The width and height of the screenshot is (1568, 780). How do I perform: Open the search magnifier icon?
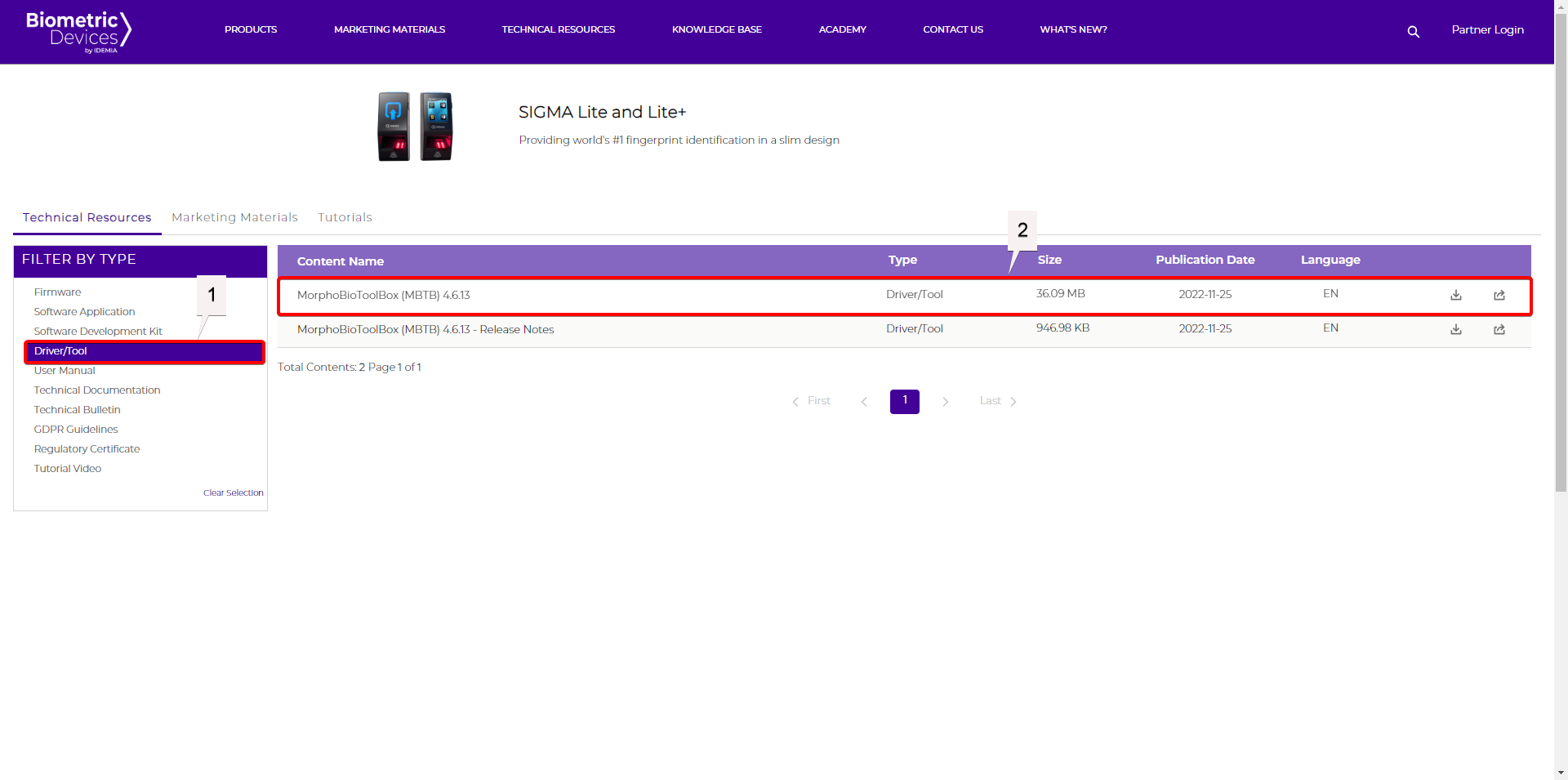point(1414,32)
